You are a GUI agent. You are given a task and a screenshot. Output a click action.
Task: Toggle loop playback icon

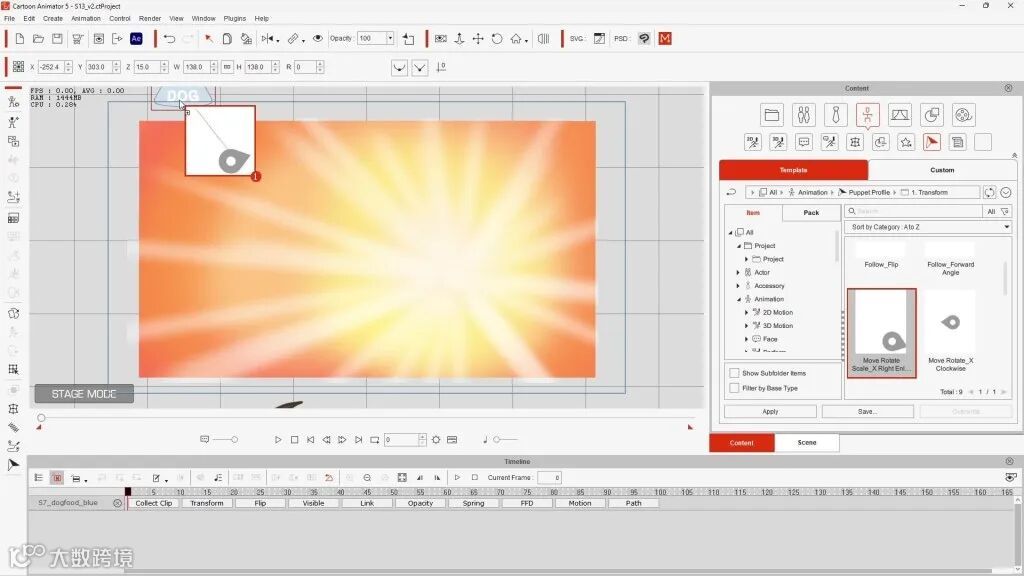(374, 440)
